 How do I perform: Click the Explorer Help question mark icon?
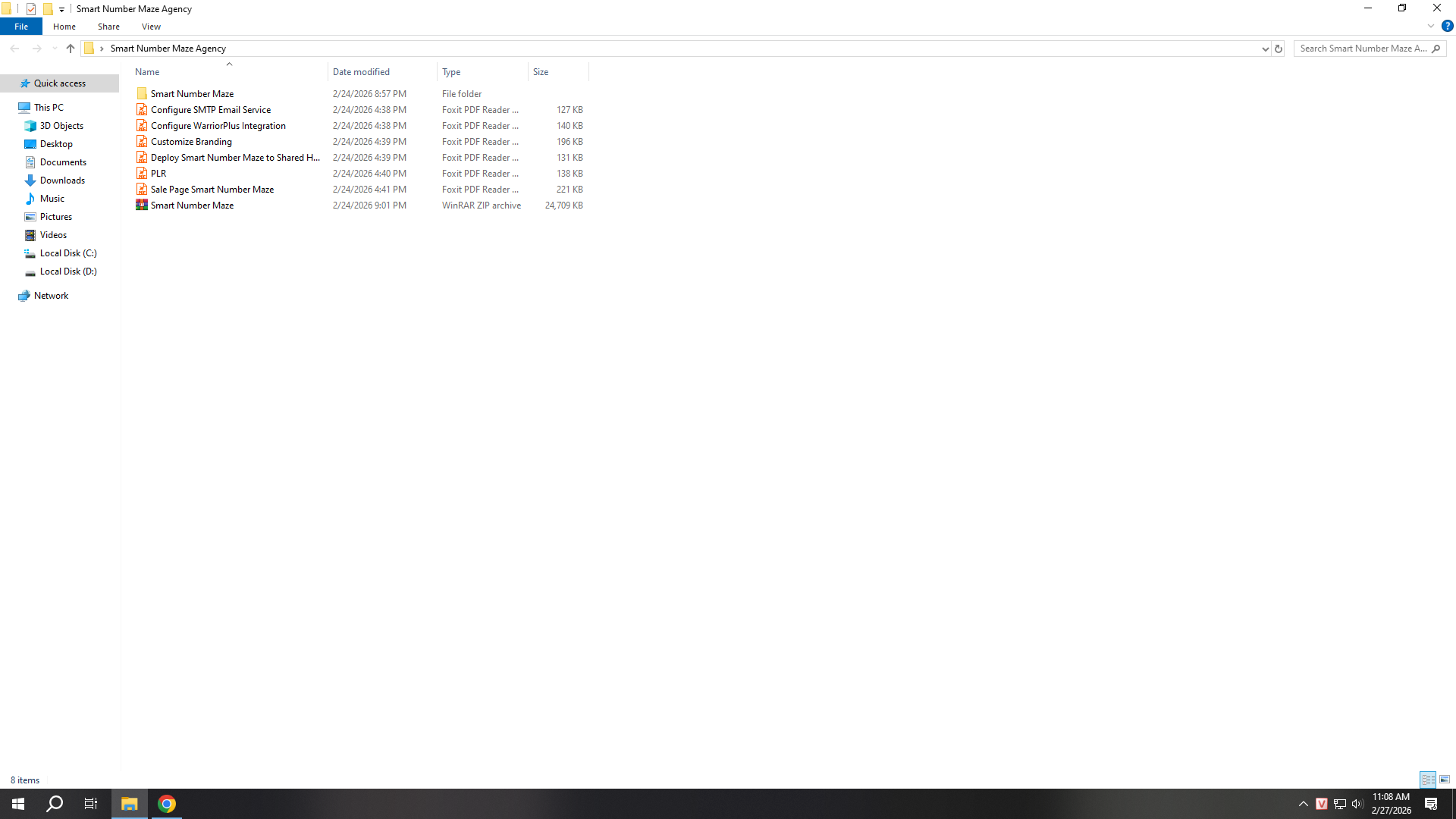click(1447, 26)
